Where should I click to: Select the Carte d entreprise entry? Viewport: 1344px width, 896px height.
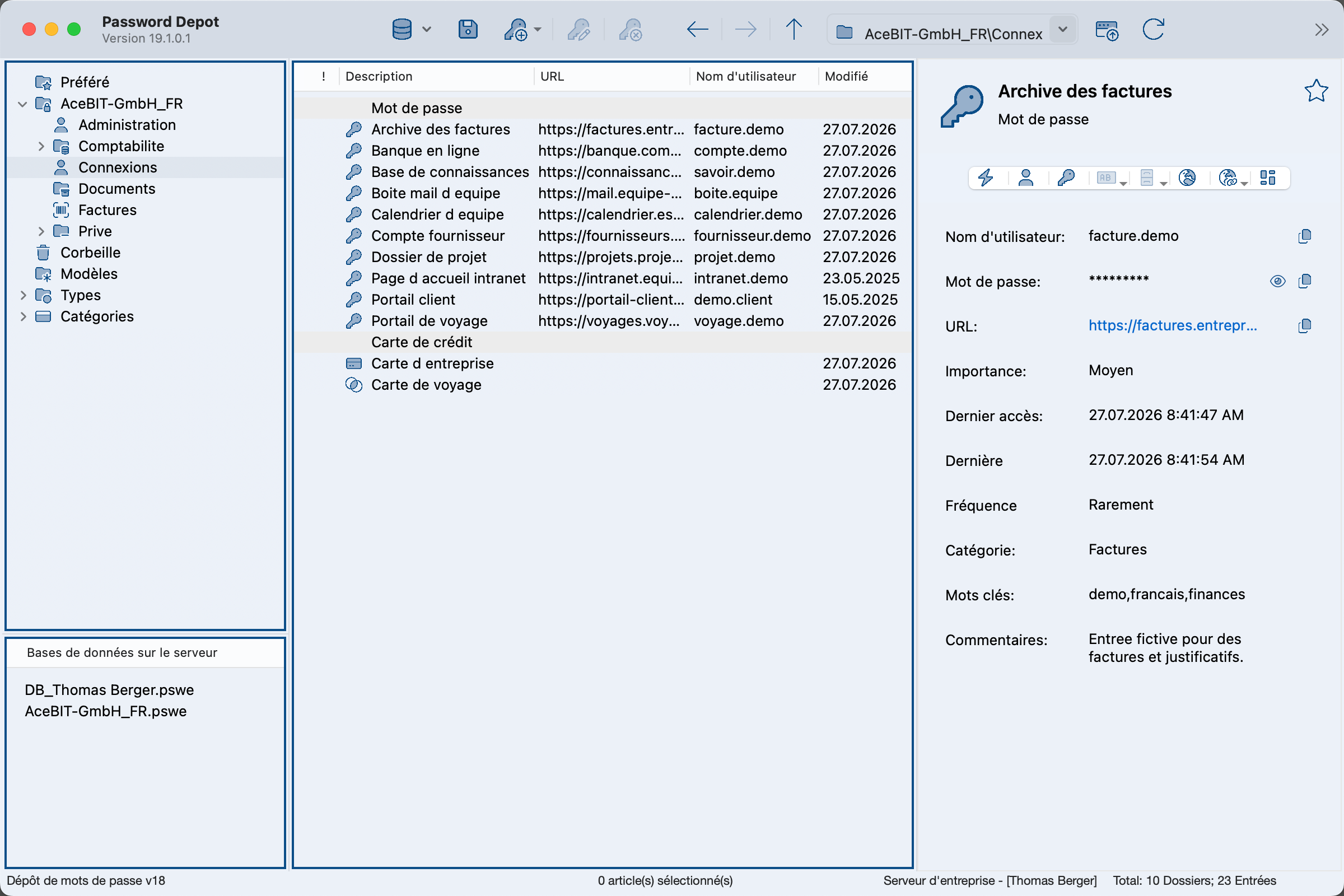603,364
